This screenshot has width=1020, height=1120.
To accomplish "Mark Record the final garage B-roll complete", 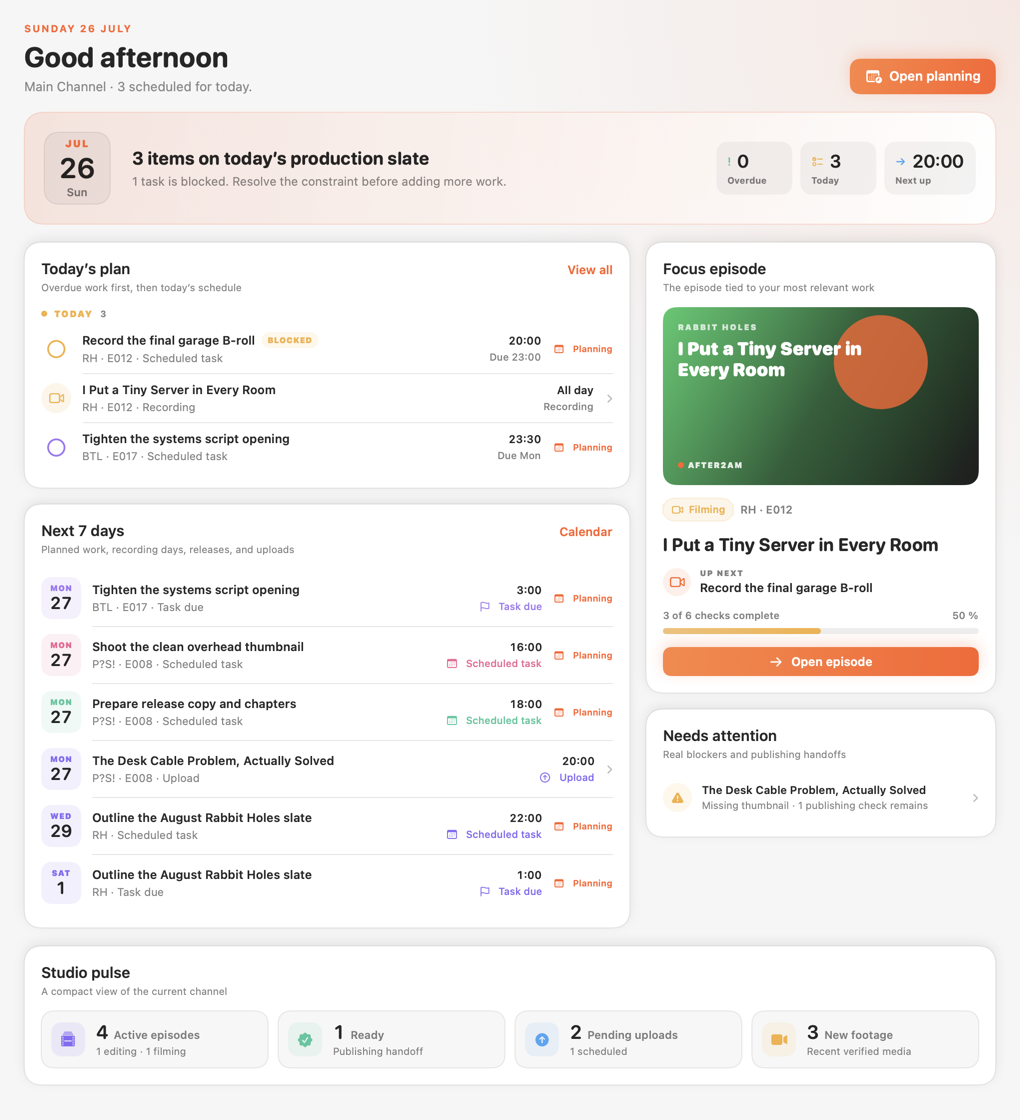I will click(56, 349).
